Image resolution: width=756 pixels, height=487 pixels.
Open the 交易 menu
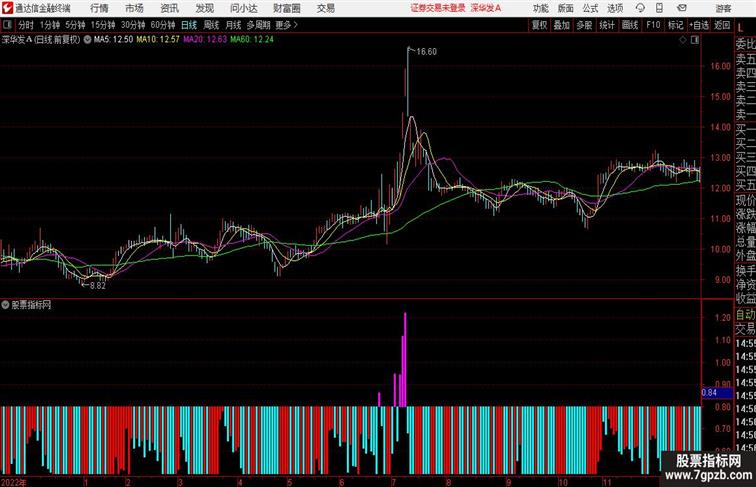(326, 8)
